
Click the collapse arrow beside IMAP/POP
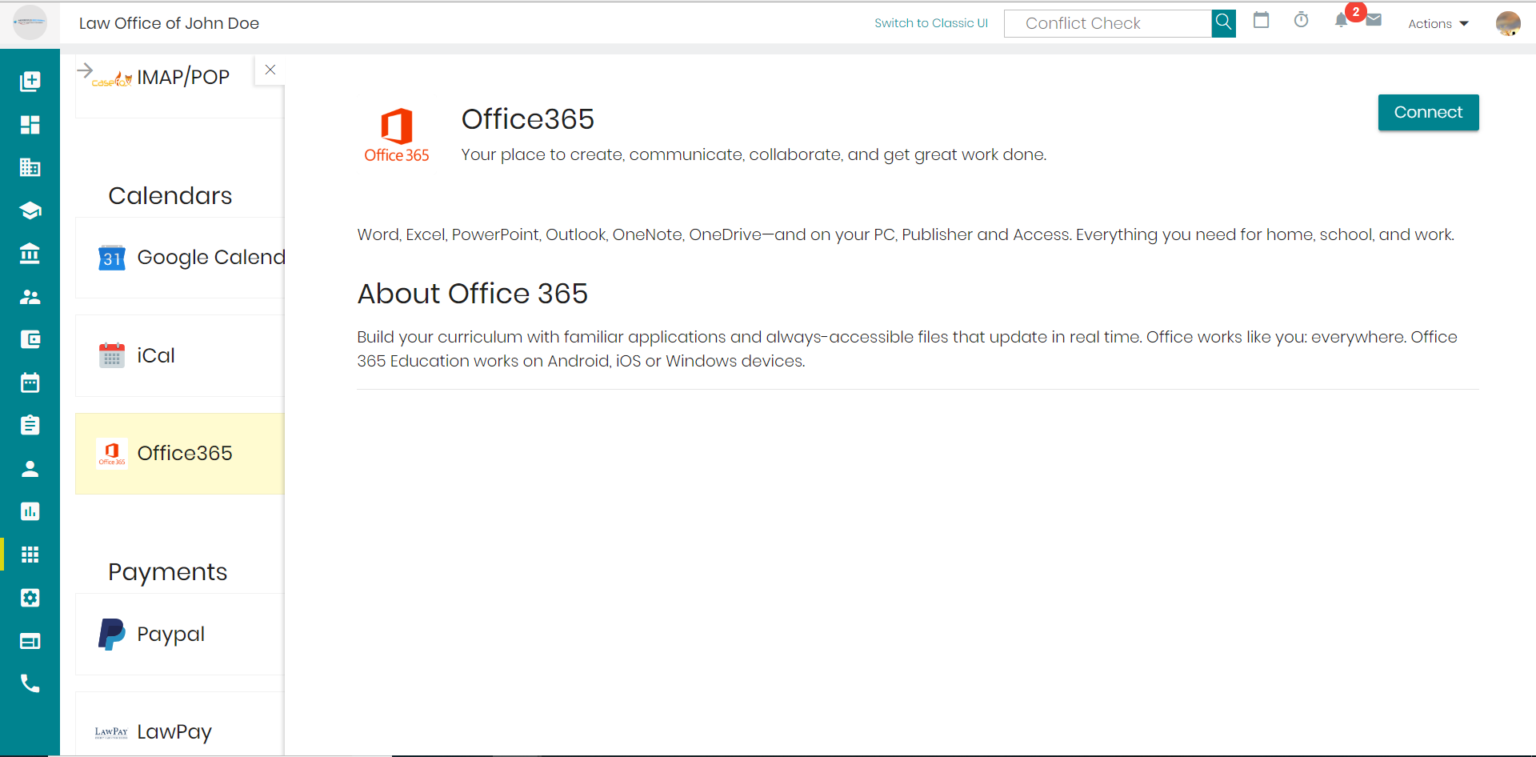pyautogui.click(x=85, y=70)
